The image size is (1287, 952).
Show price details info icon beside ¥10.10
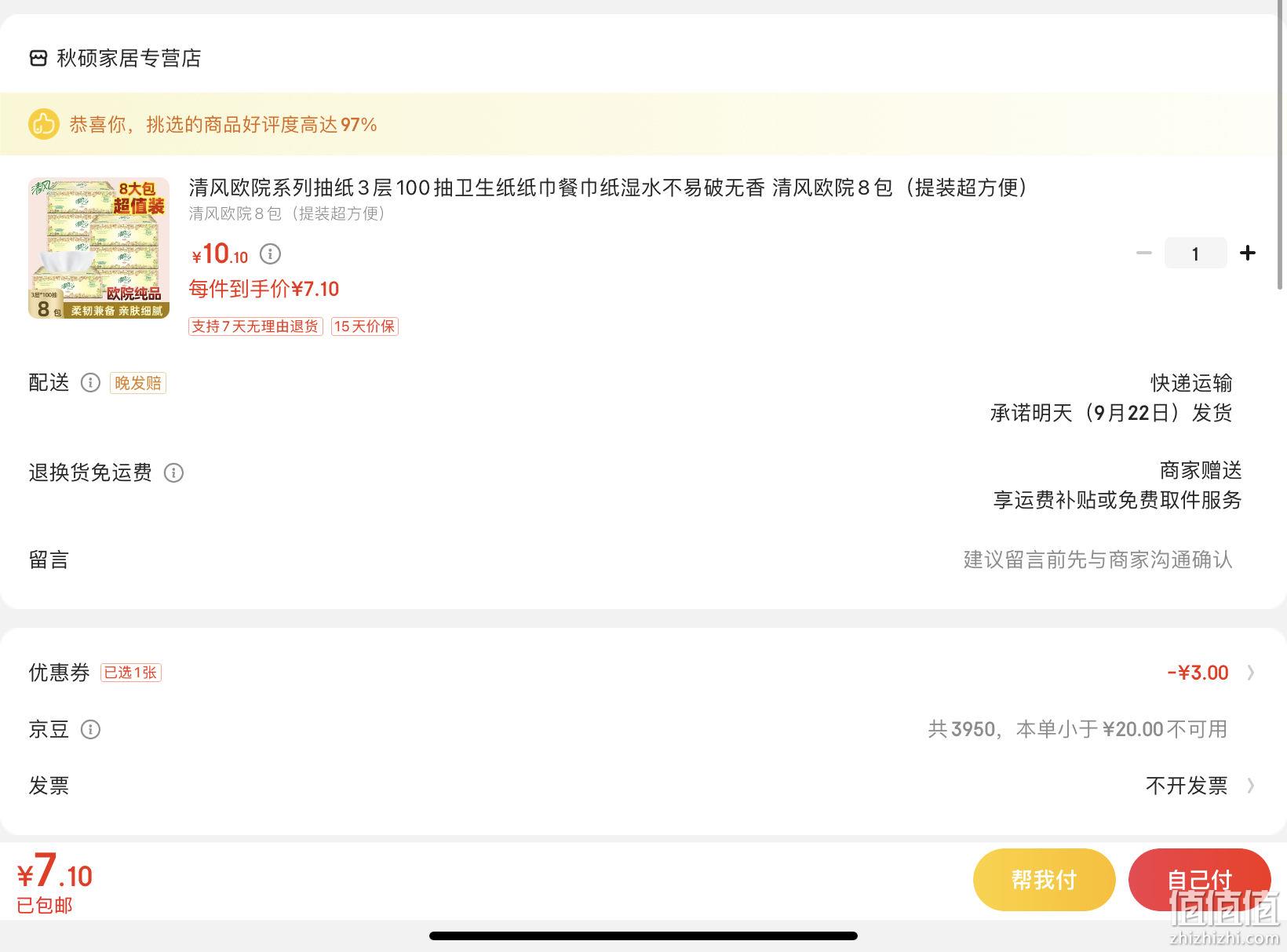tap(270, 254)
